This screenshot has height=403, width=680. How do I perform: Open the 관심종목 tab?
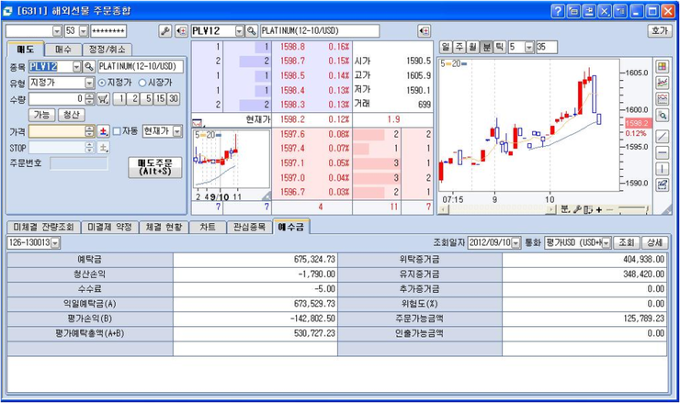coord(249,227)
